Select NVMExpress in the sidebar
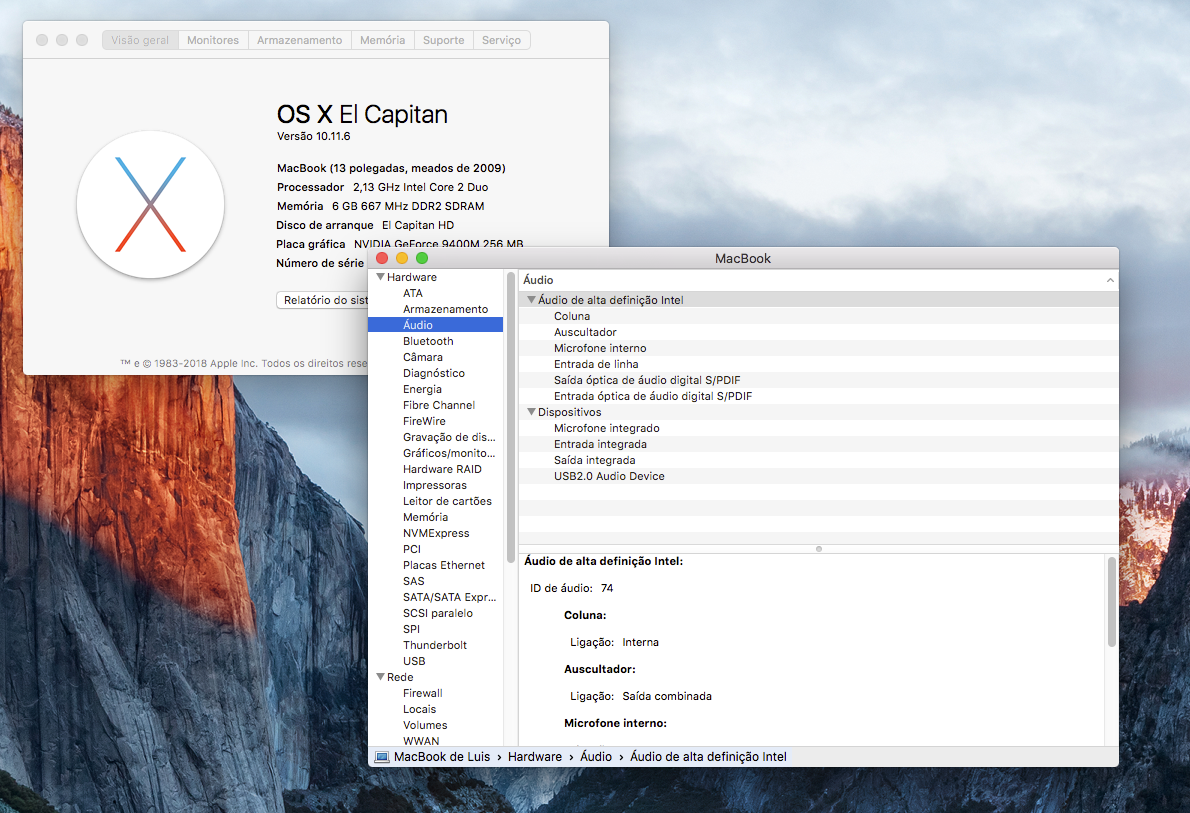The width and height of the screenshot is (1190, 813). (436, 533)
